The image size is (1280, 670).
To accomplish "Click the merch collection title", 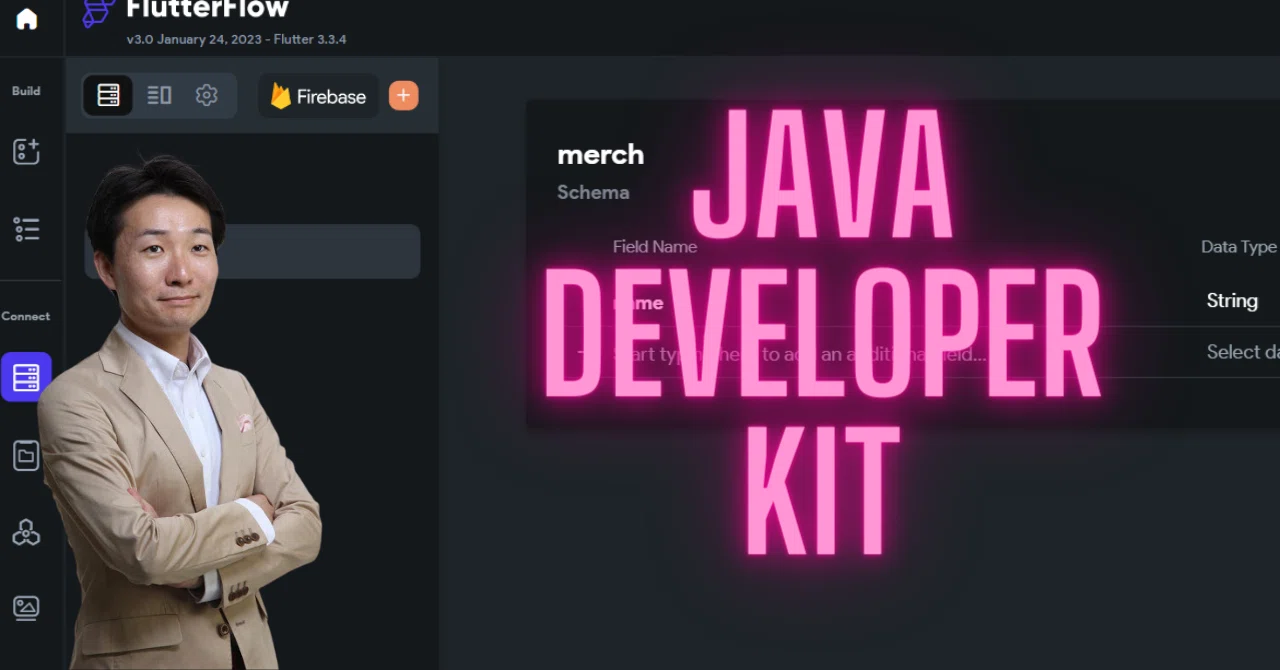I will coord(600,155).
